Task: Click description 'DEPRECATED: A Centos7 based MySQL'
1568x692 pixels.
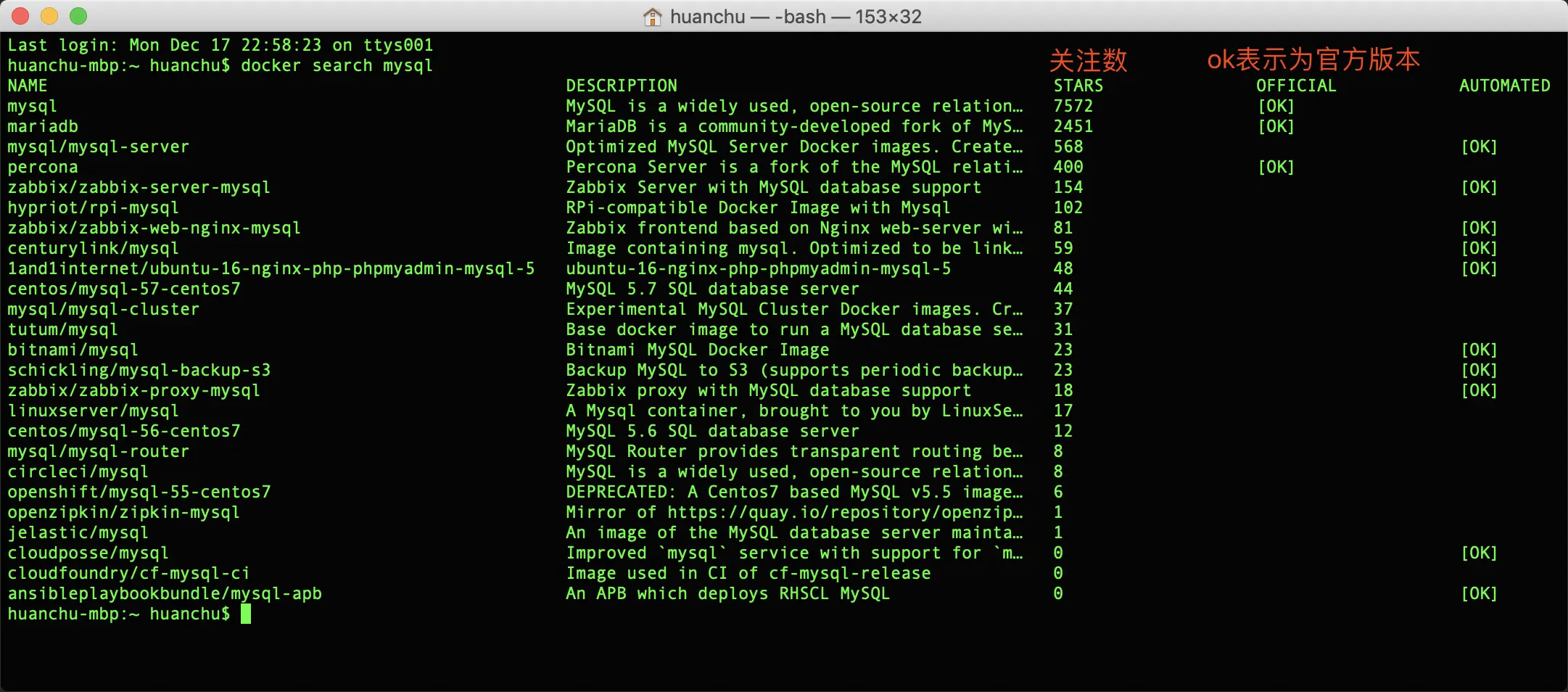Action: [794, 492]
